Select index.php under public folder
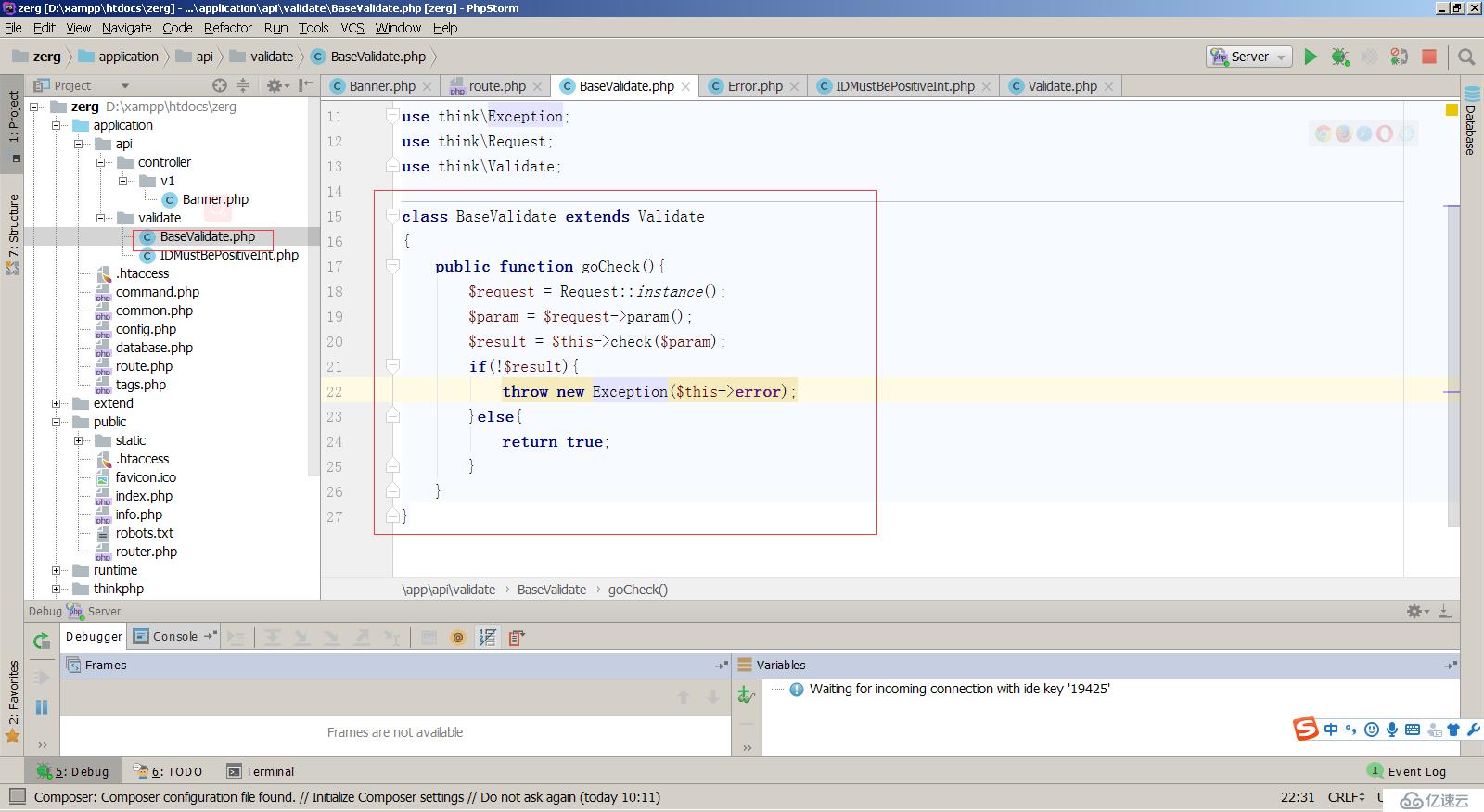This screenshot has height=812, width=1484. tap(144, 496)
